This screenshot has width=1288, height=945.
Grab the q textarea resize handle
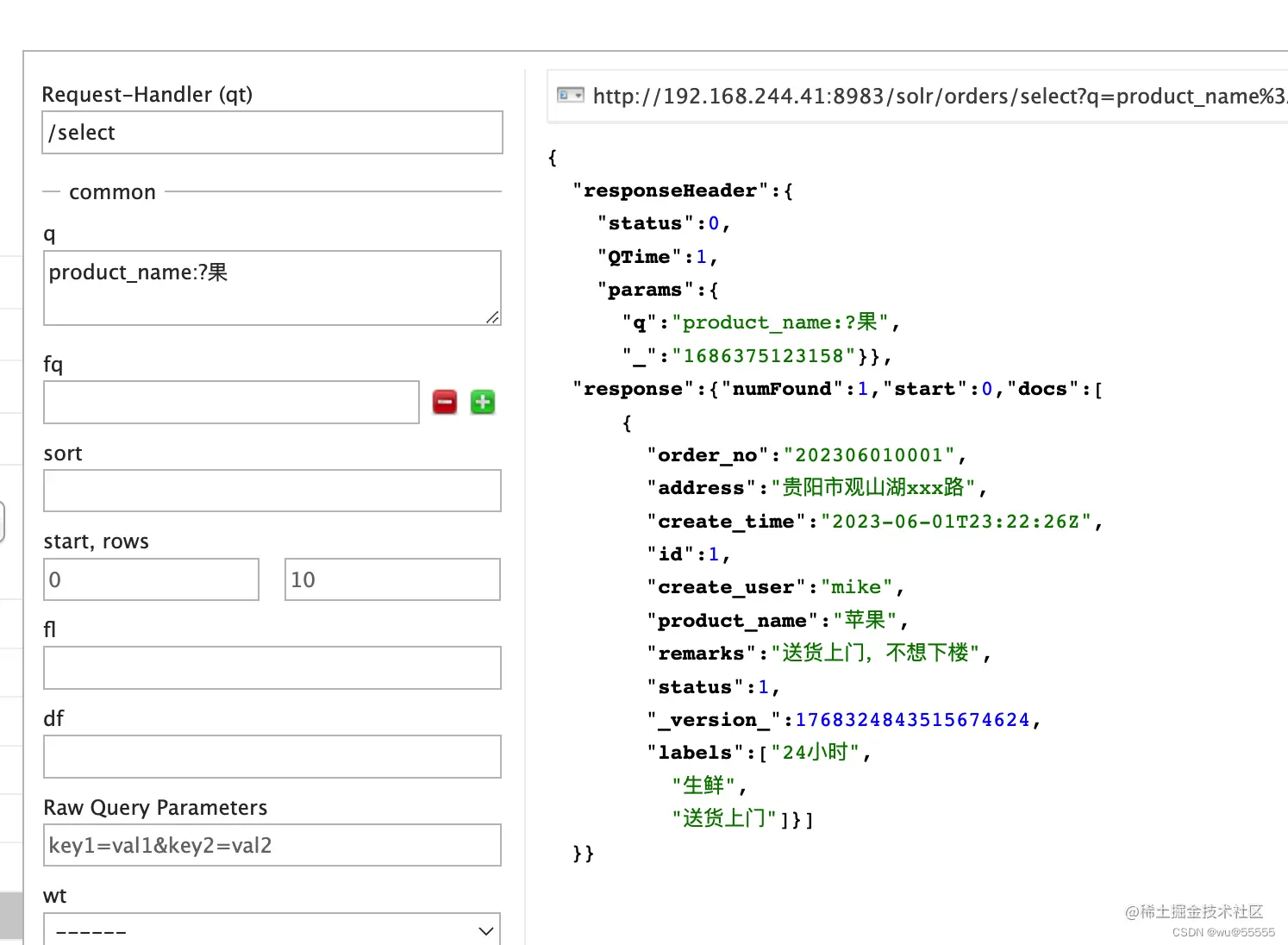(492, 317)
